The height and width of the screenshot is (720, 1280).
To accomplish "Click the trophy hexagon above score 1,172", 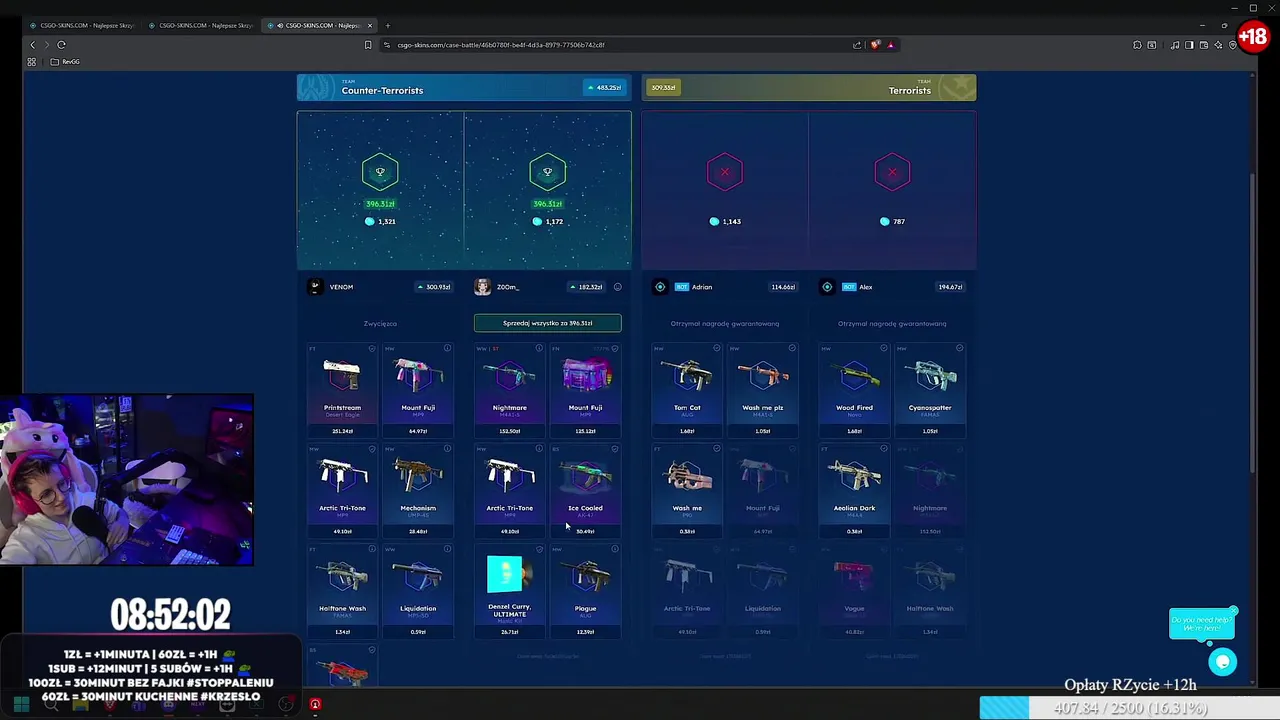I will coord(547,172).
